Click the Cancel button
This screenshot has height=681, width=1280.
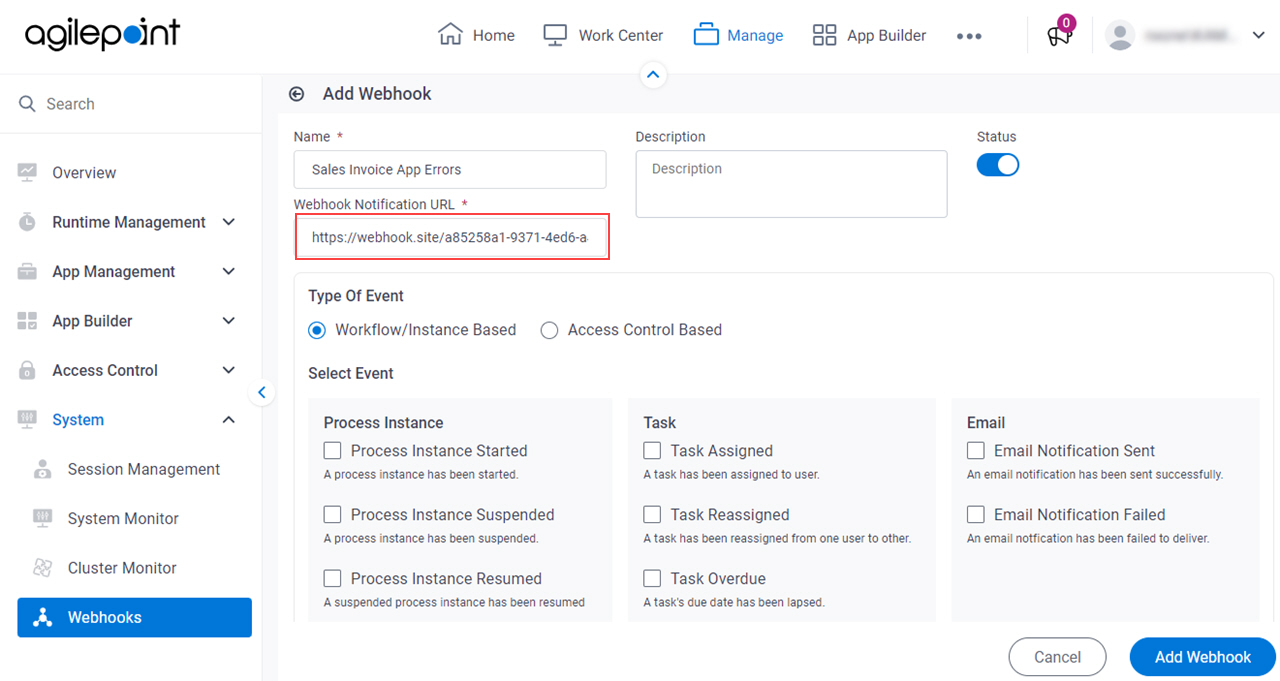pyautogui.click(x=1057, y=657)
